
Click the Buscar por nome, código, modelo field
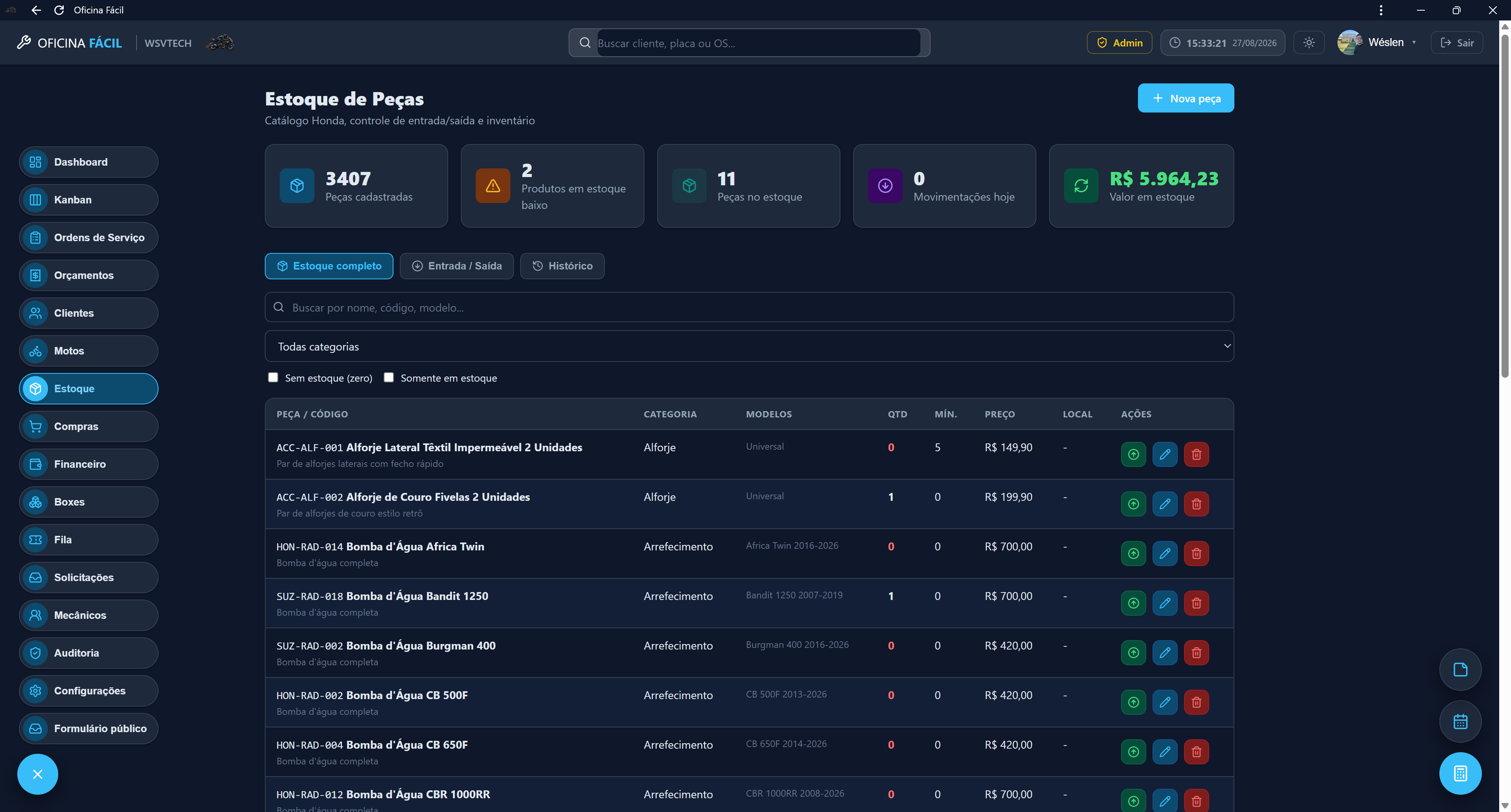click(749, 308)
